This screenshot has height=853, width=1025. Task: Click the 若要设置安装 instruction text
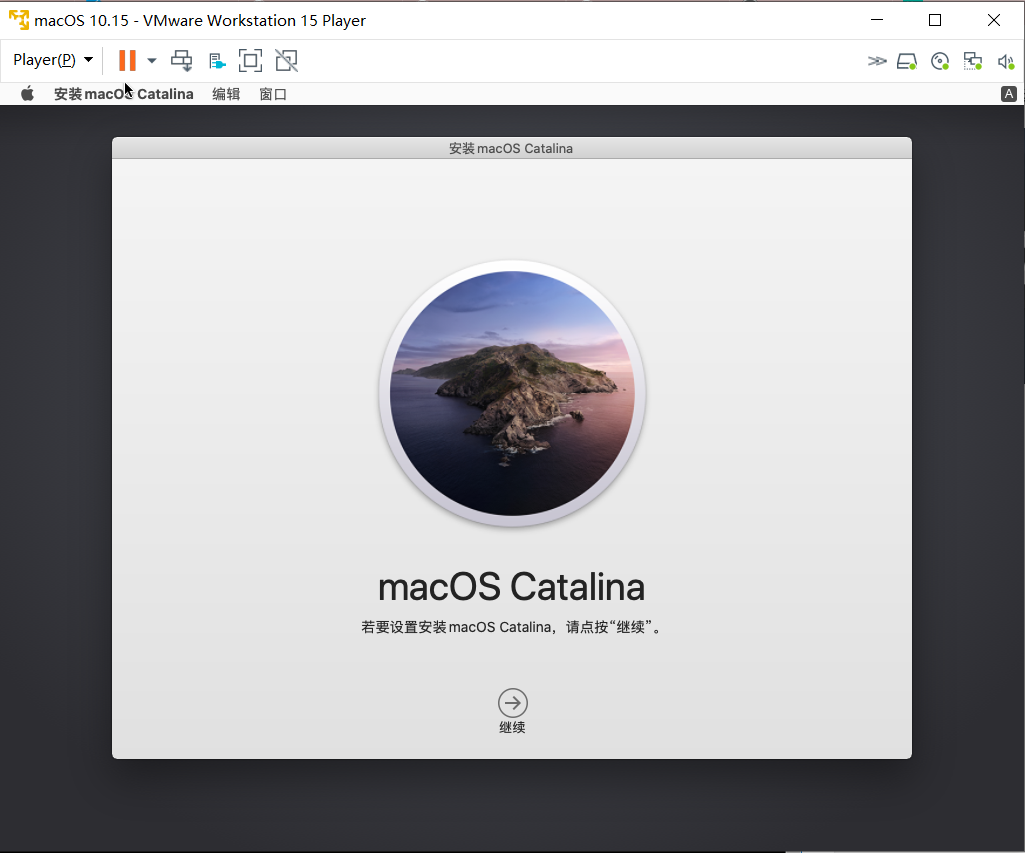(512, 627)
